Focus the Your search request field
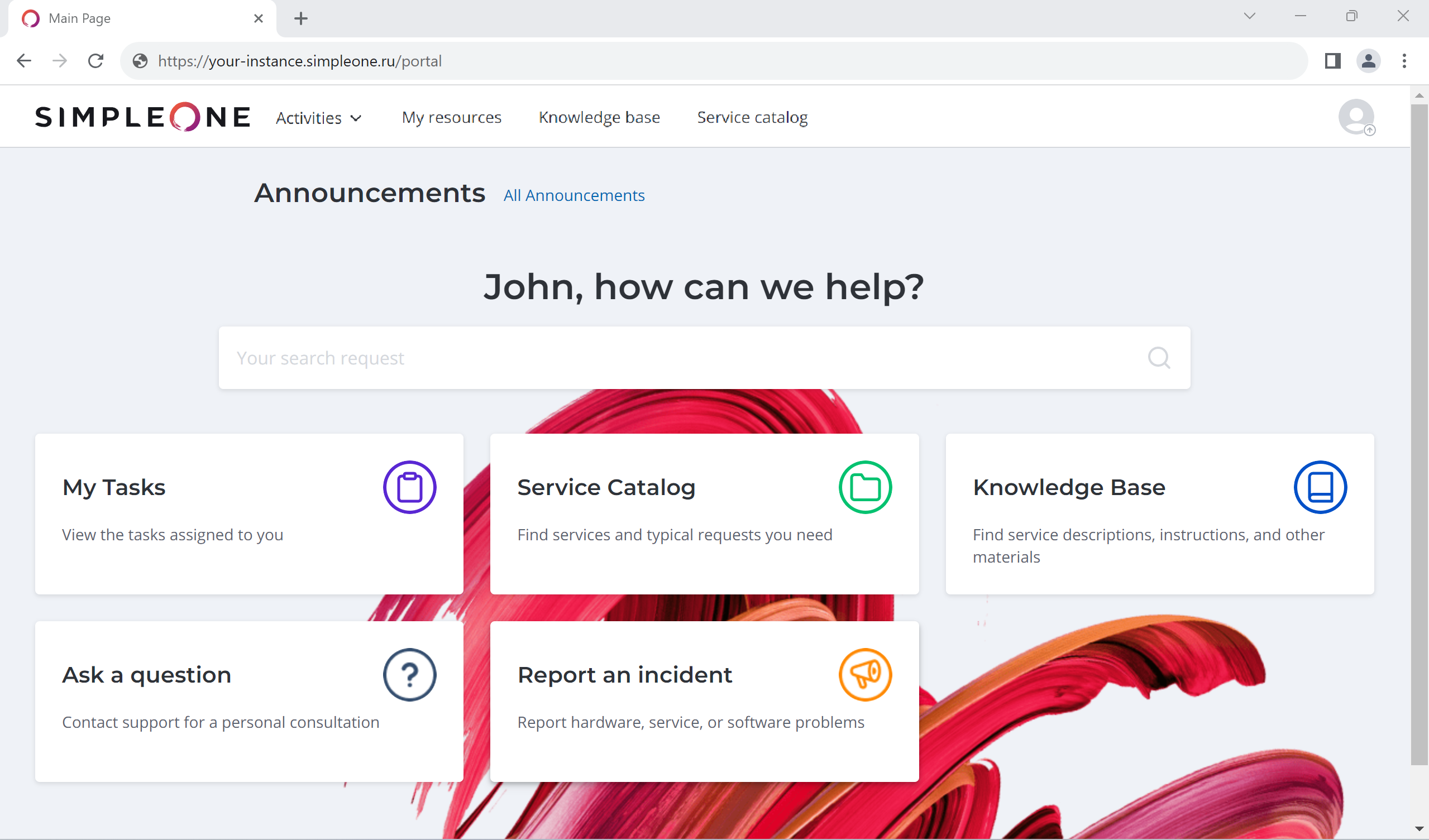Screen dimensions: 1429x840 click(681, 358)
